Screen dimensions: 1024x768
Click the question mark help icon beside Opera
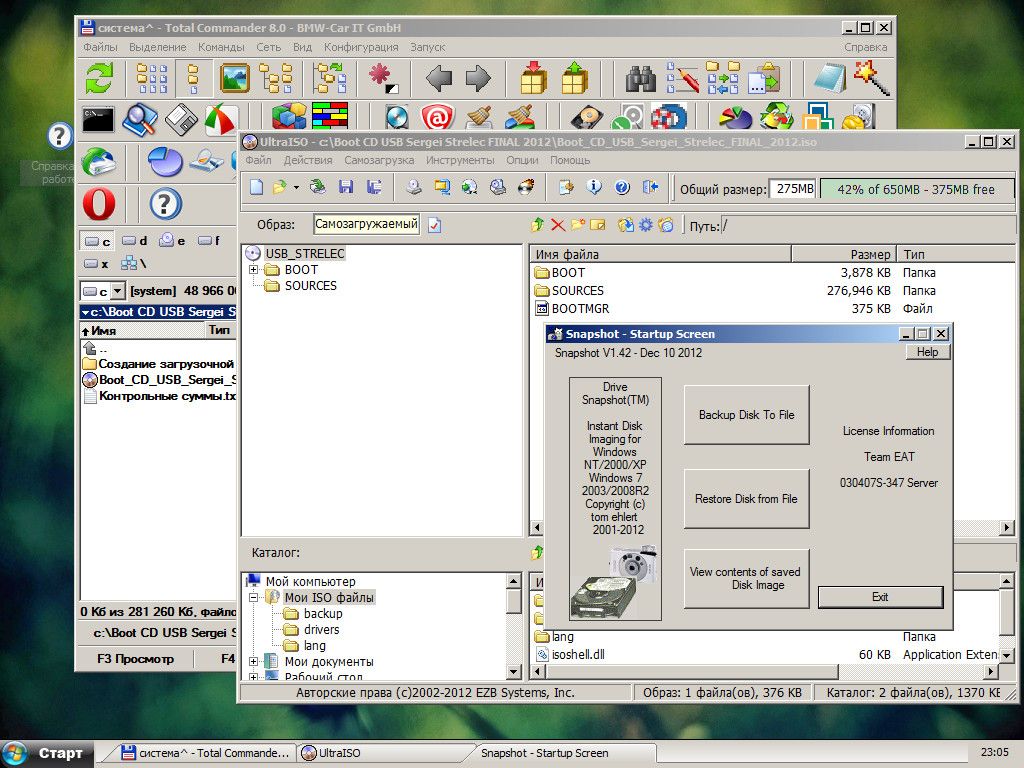click(165, 204)
